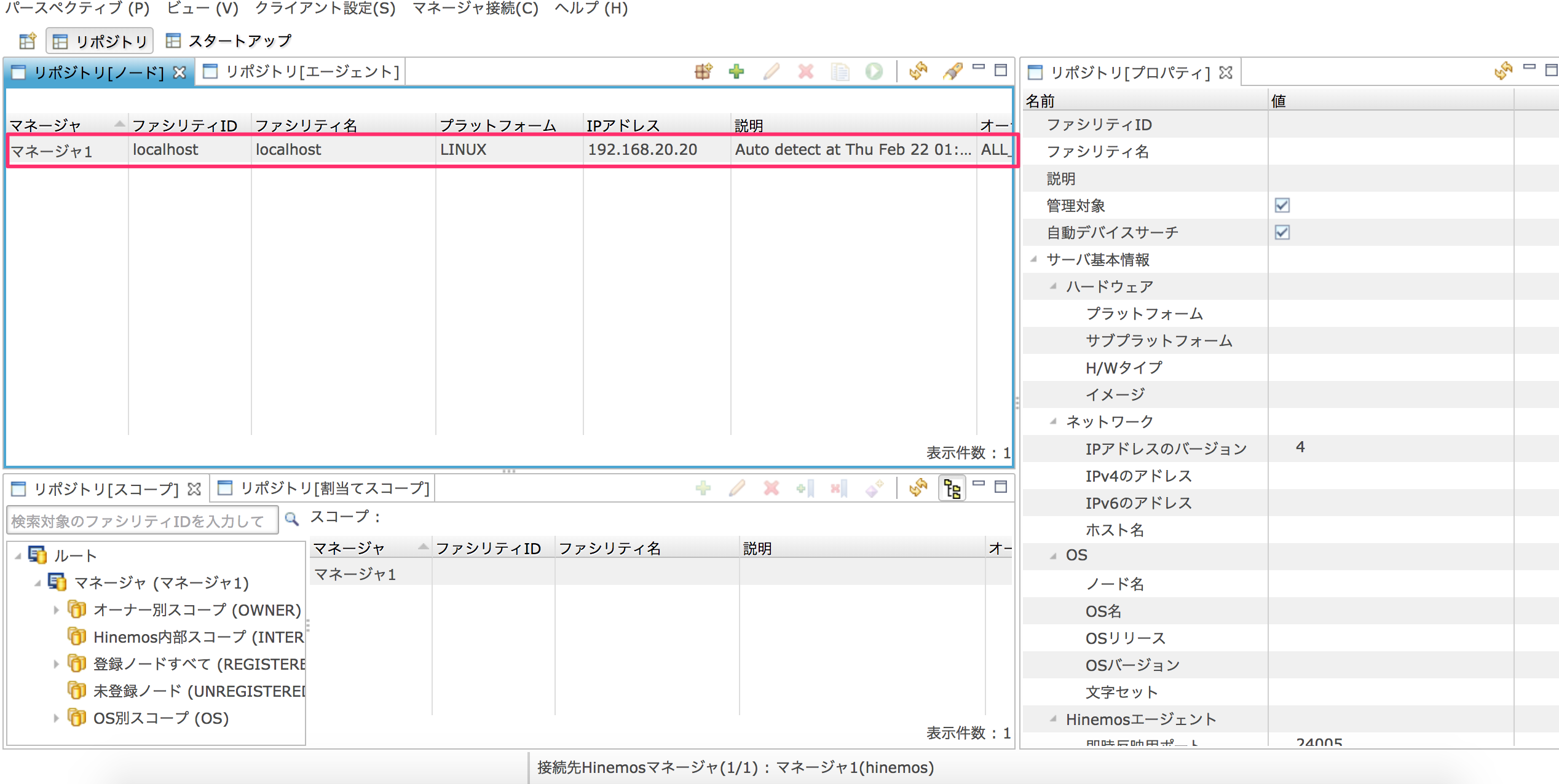Toggle the 自動デバイスサーチ checkbox
This screenshot has width=1559, height=784.
(x=1282, y=232)
